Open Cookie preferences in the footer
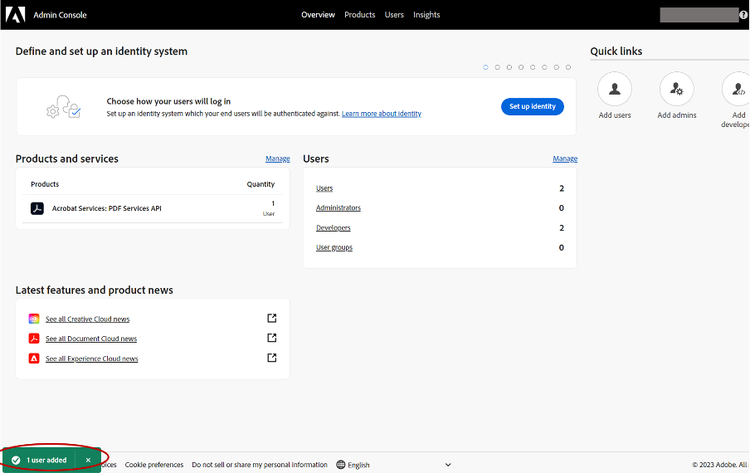This screenshot has height=473, width=750. tap(154, 465)
